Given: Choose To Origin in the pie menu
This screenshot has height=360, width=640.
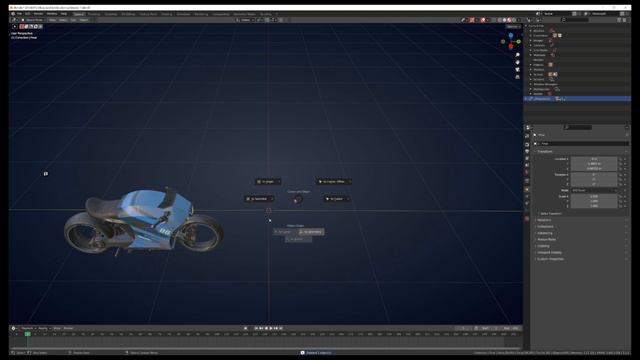Looking at the screenshot, I should coord(268,182).
